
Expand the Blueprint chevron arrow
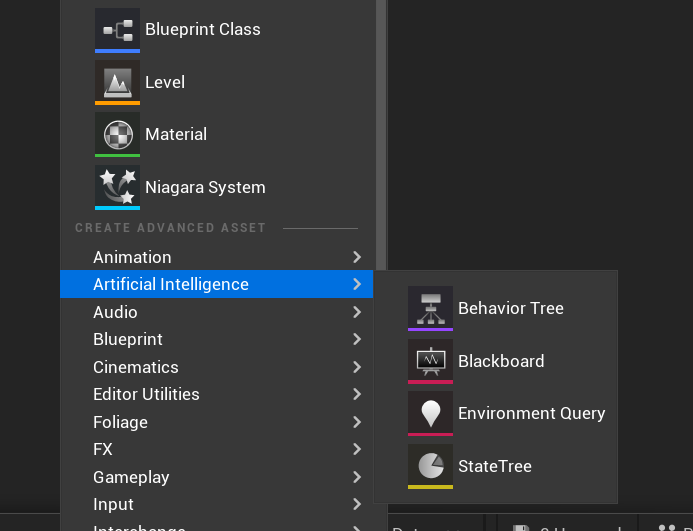[357, 339]
